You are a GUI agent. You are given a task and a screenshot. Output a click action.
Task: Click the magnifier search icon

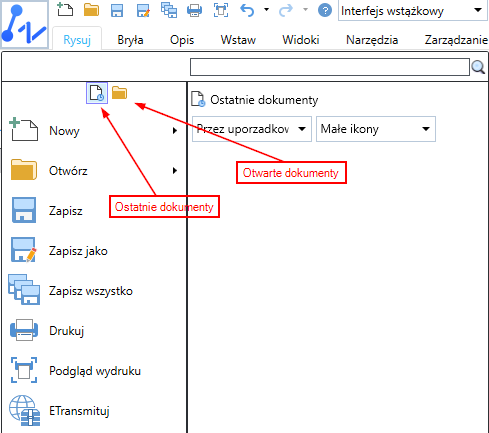[x=478, y=67]
